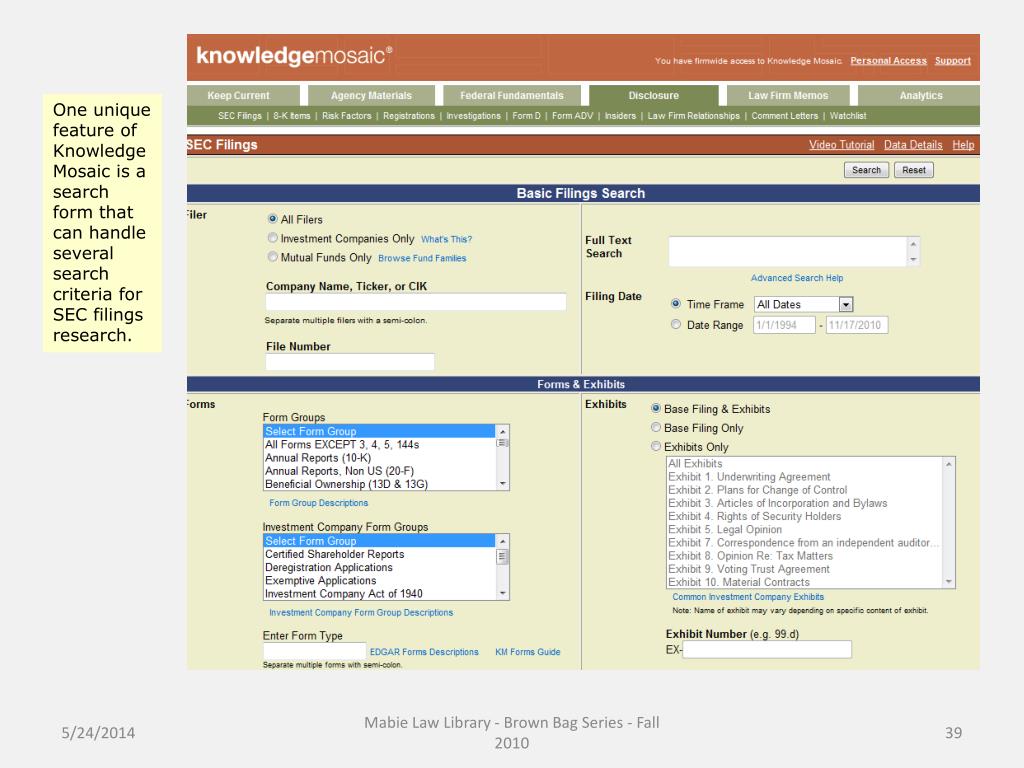Image resolution: width=1024 pixels, height=768 pixels.
Task: Click the start date field 1/1/1994
Action: [x=784, y=325]
